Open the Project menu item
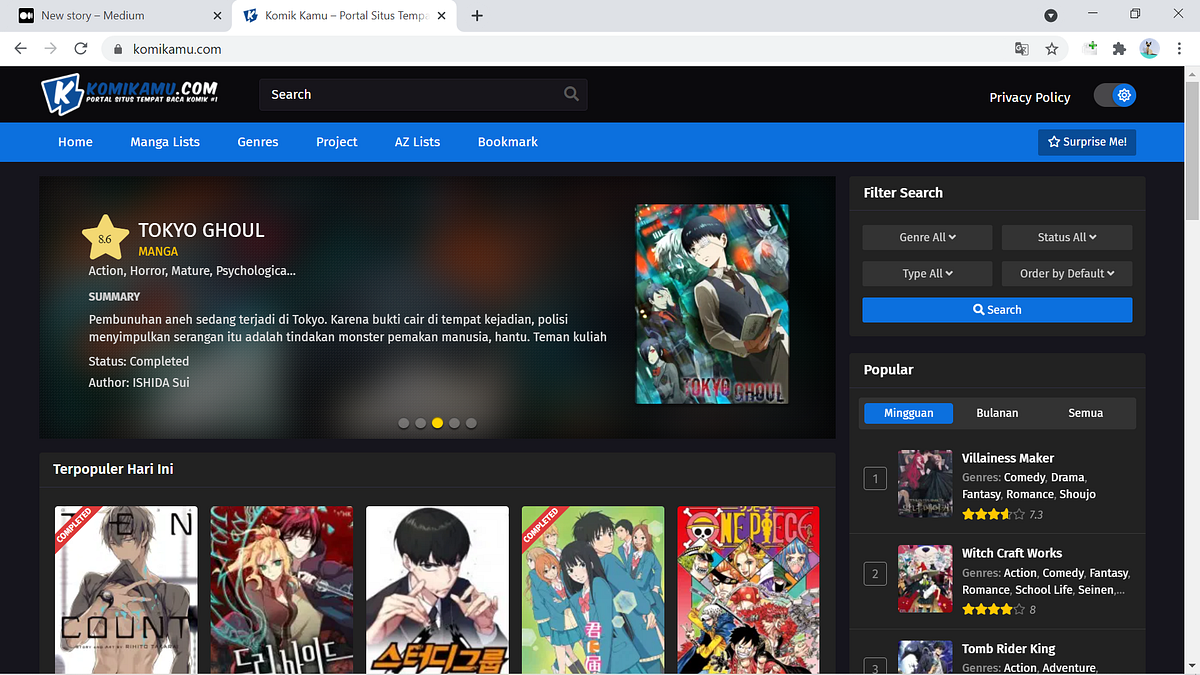The image size is (1200, 675). [337, 142]
